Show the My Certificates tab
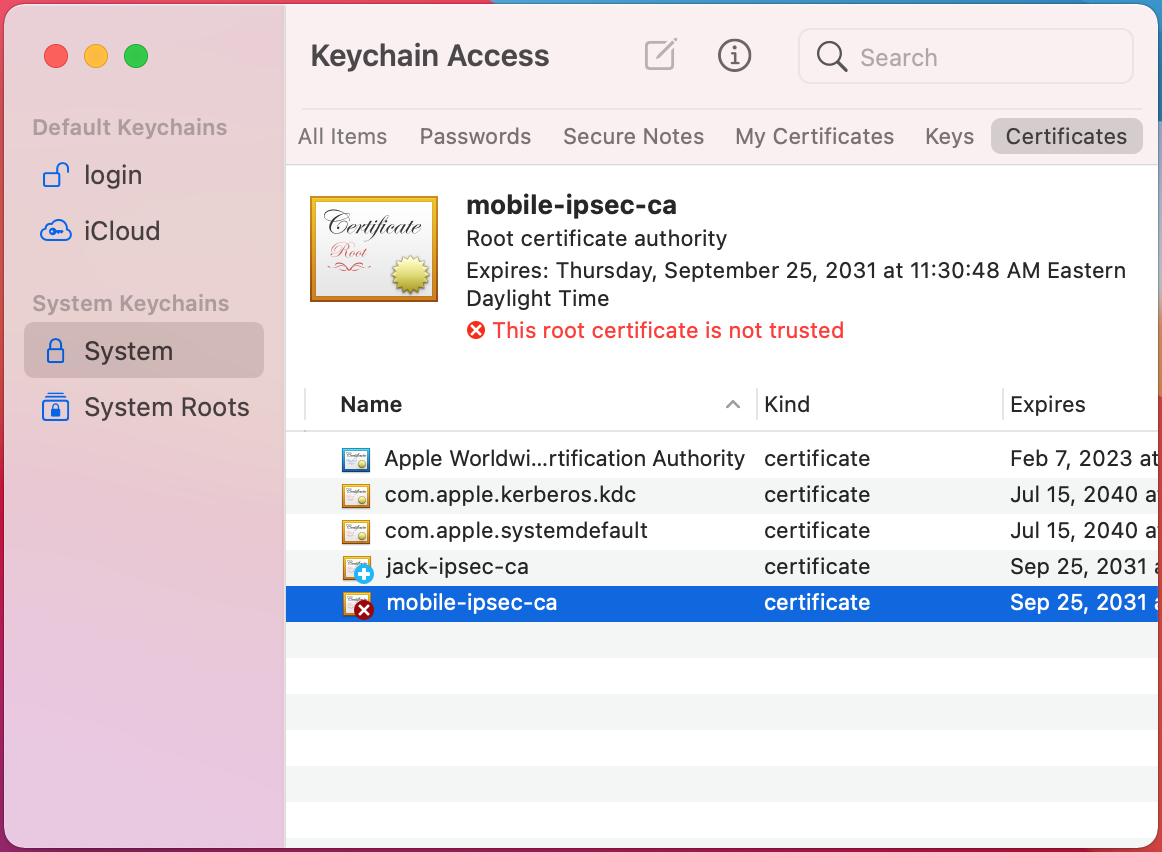 click(x=814, y=137)
